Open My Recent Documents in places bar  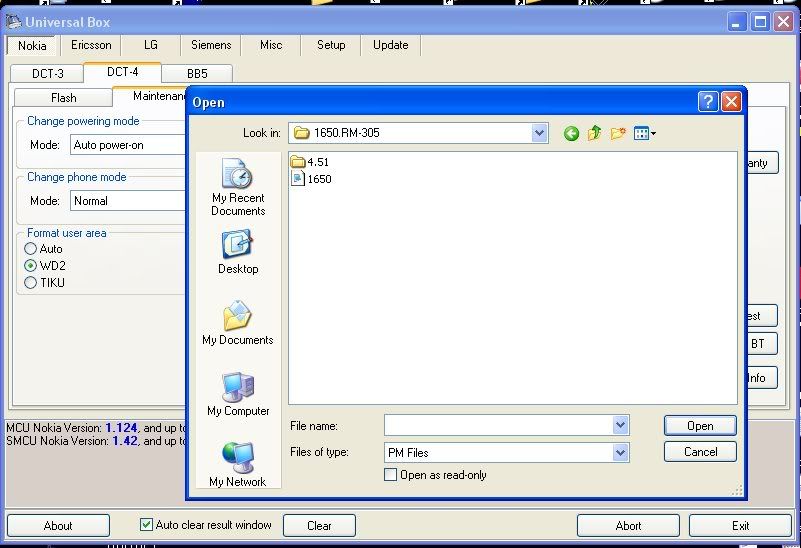(x=238, y=187)
